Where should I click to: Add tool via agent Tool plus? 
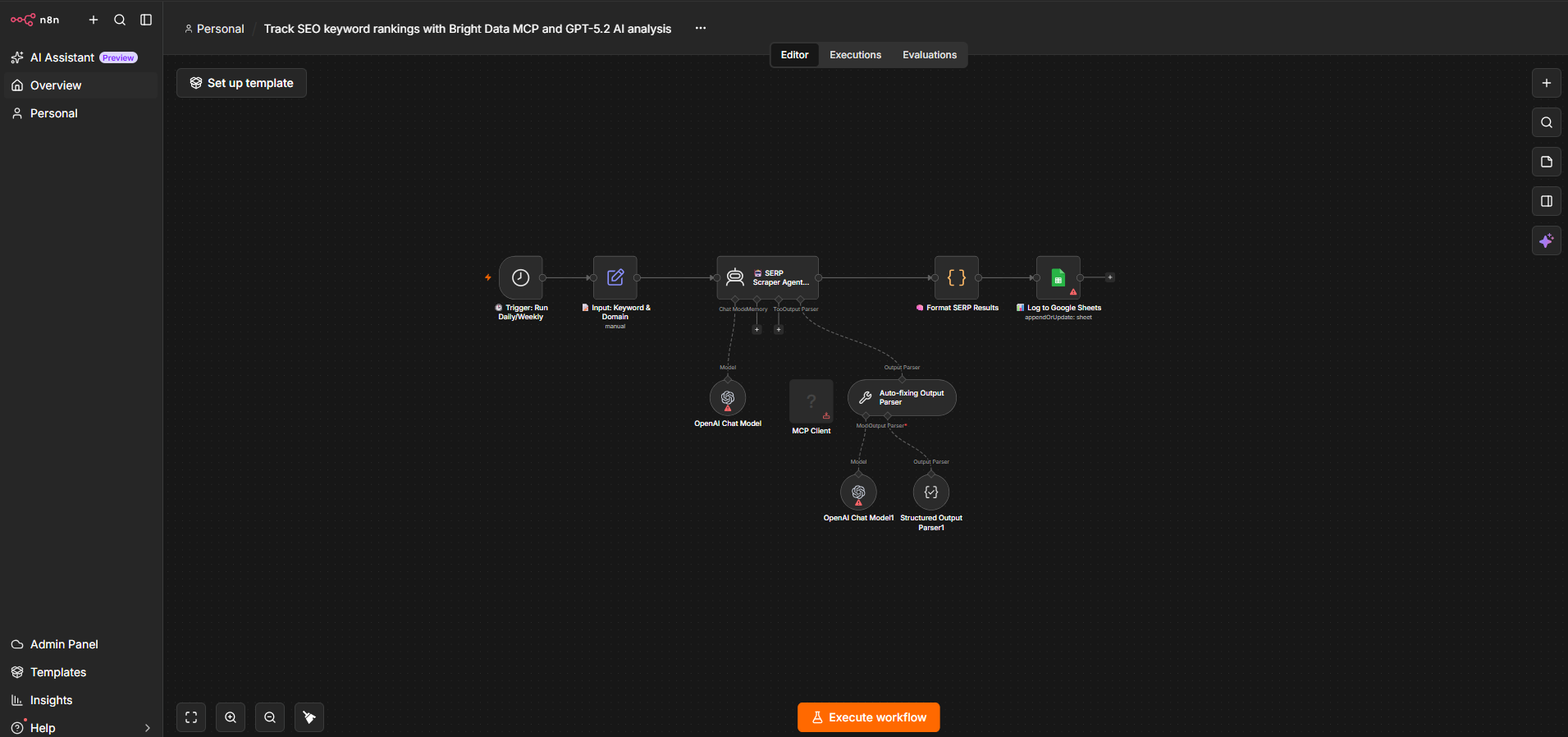(x=779, y=329)
